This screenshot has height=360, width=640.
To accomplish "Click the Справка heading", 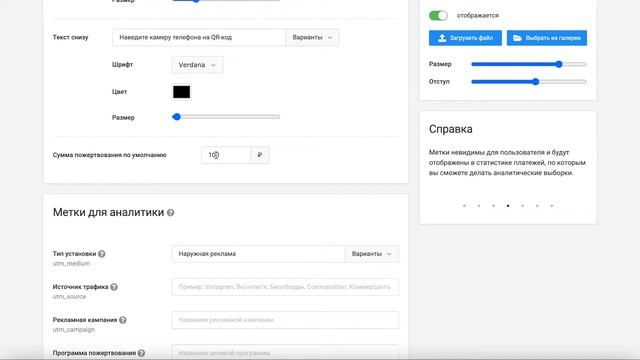I will click(x=451, y=129).
